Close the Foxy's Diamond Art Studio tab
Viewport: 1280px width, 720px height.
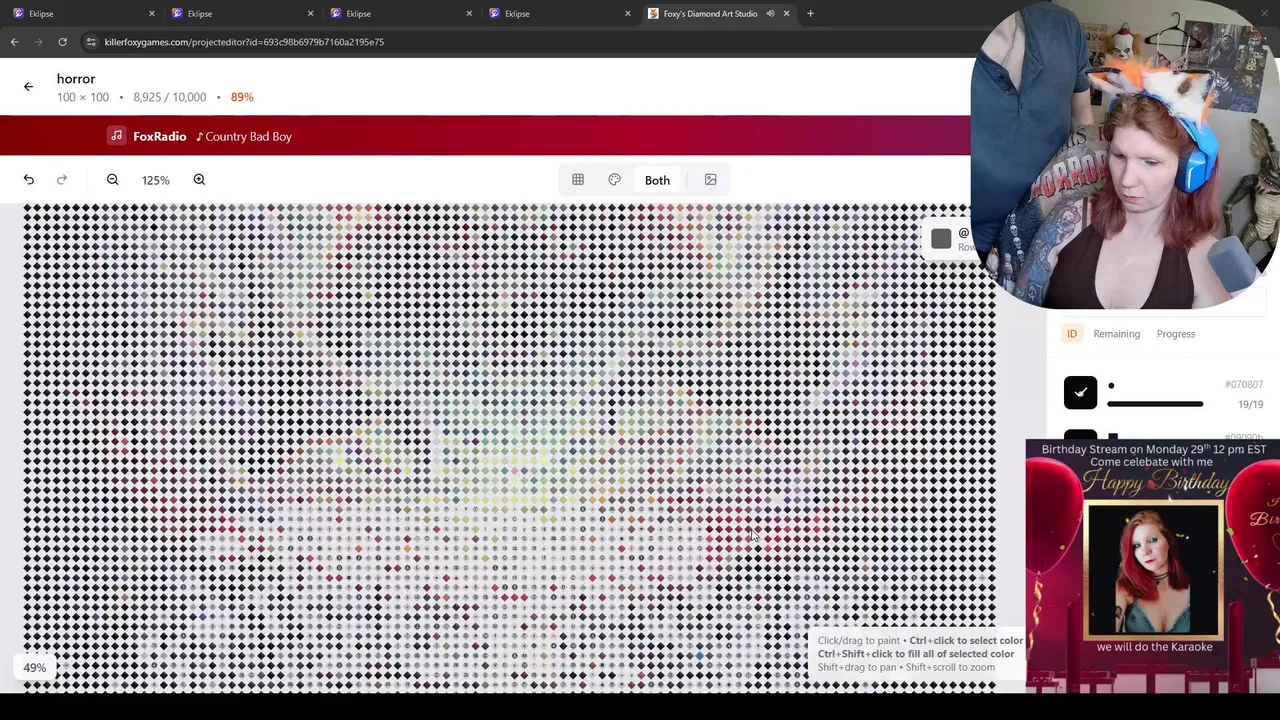click(786, 14)
